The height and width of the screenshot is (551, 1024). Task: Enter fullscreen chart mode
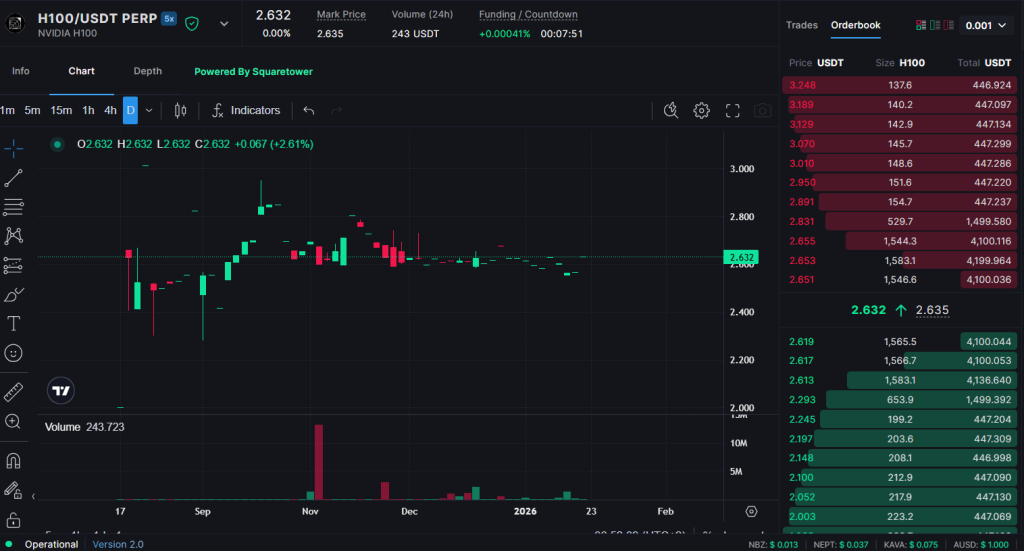pyautogui.click(x=732, y=110)
